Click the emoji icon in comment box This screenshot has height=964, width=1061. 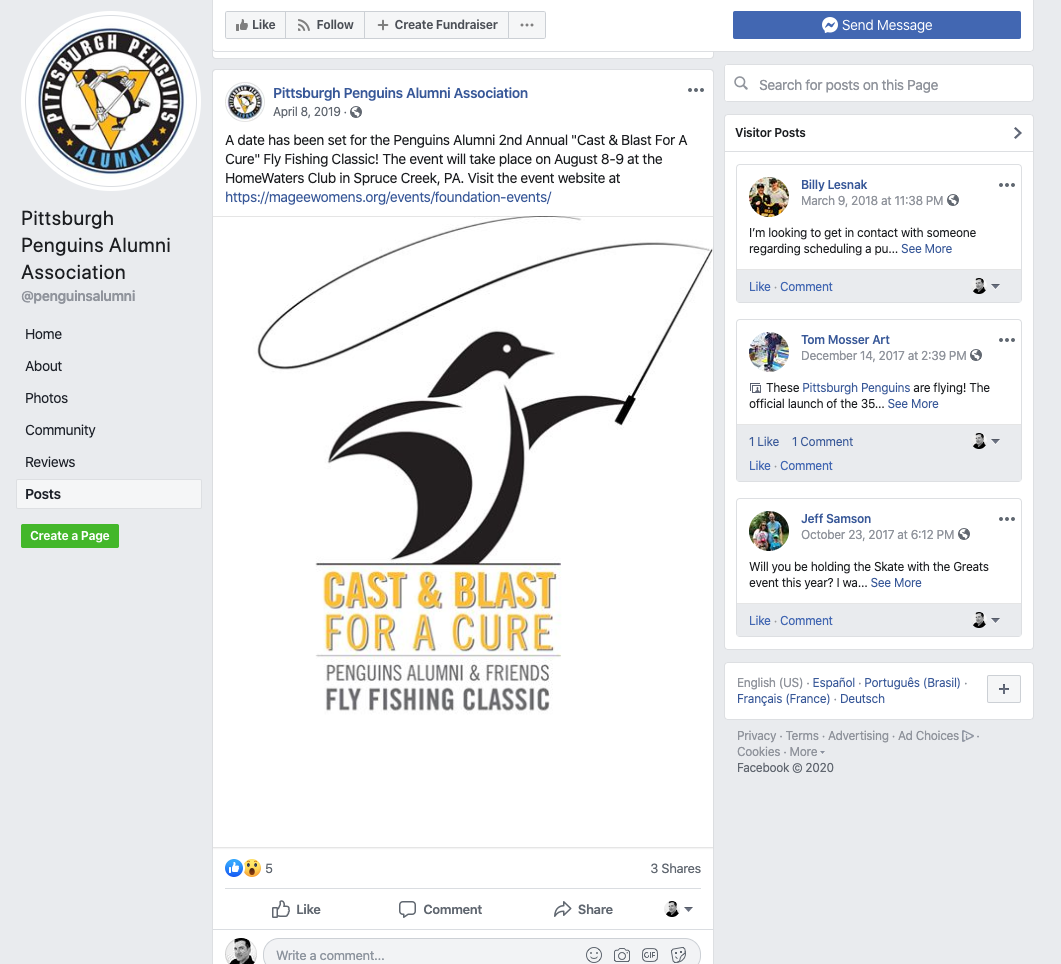(593, 955)
